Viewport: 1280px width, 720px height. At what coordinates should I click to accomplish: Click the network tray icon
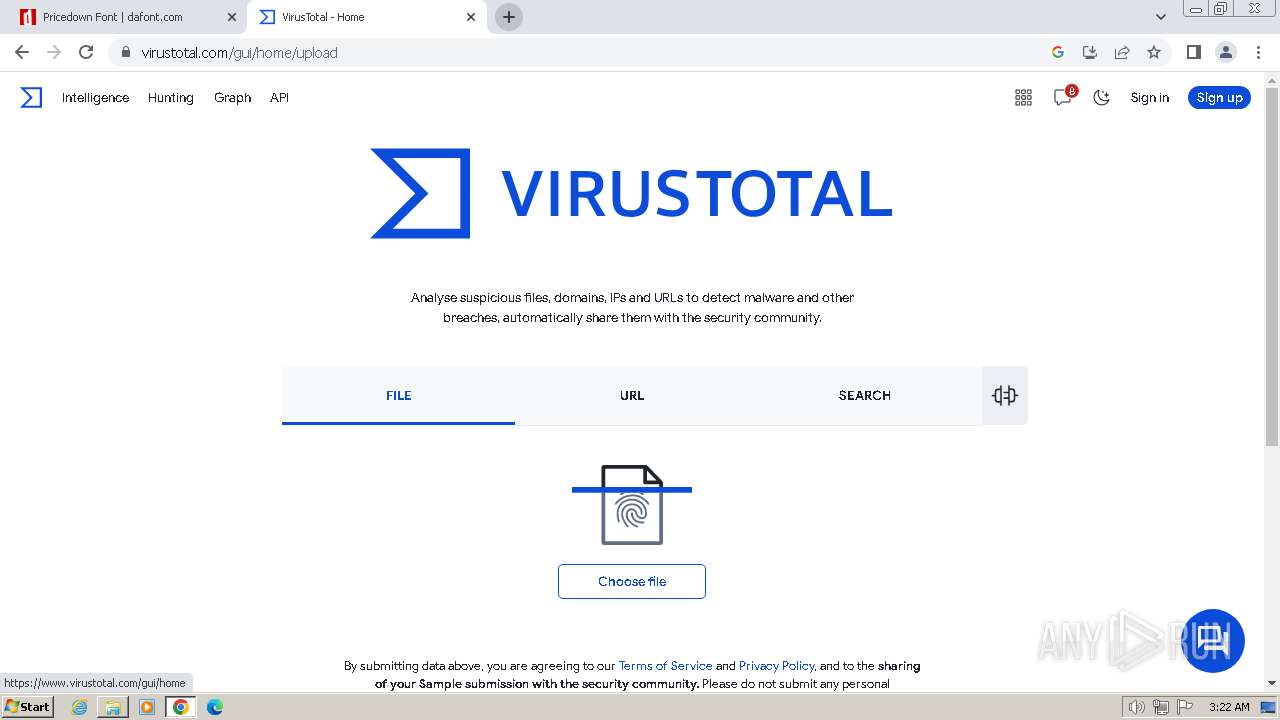coord(1161,707)
